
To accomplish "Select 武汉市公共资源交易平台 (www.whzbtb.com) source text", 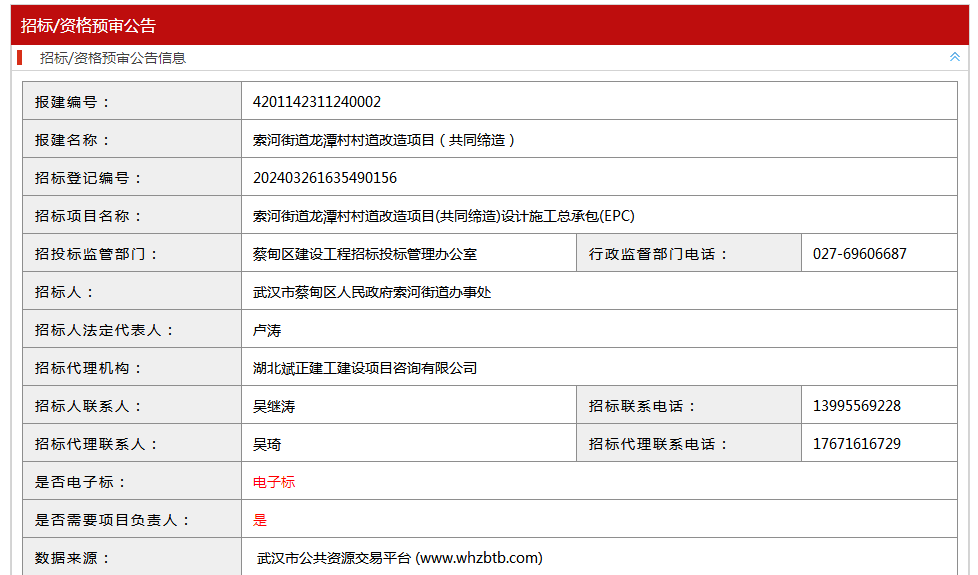I will pyautogui.click(x=400, y=558).
